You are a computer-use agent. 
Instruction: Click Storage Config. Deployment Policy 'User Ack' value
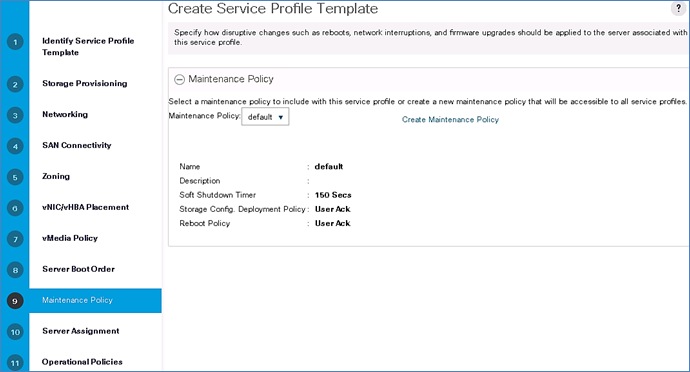(333, 209)
